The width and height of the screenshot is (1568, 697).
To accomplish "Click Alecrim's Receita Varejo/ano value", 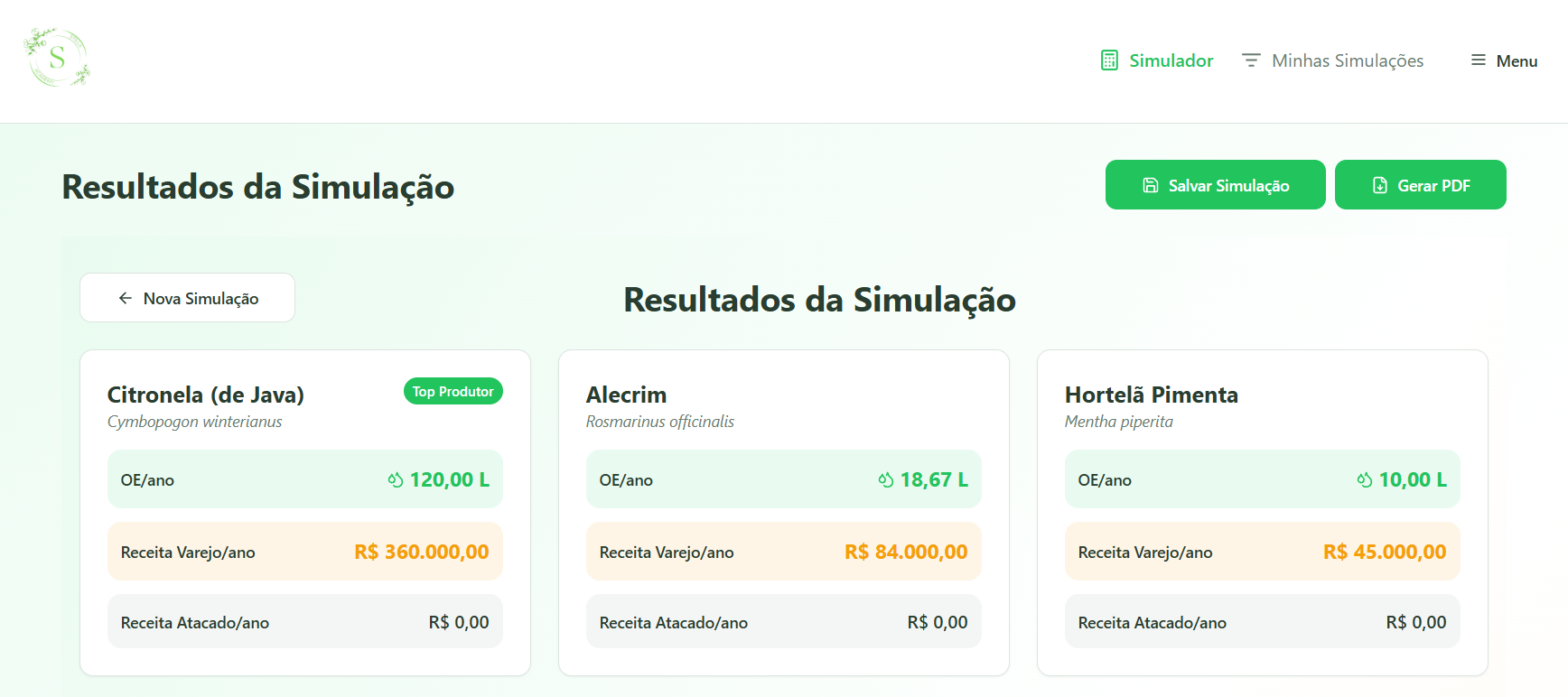I will [x=906, y=552].
